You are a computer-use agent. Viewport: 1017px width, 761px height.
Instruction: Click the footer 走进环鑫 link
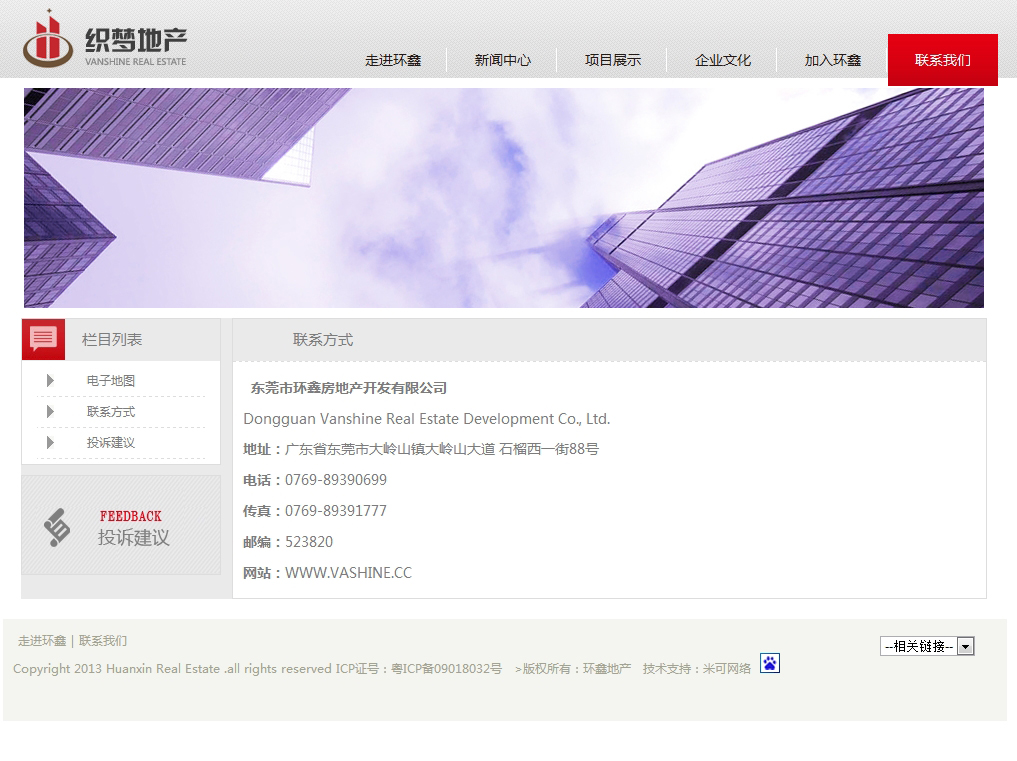tap(41, 640)
